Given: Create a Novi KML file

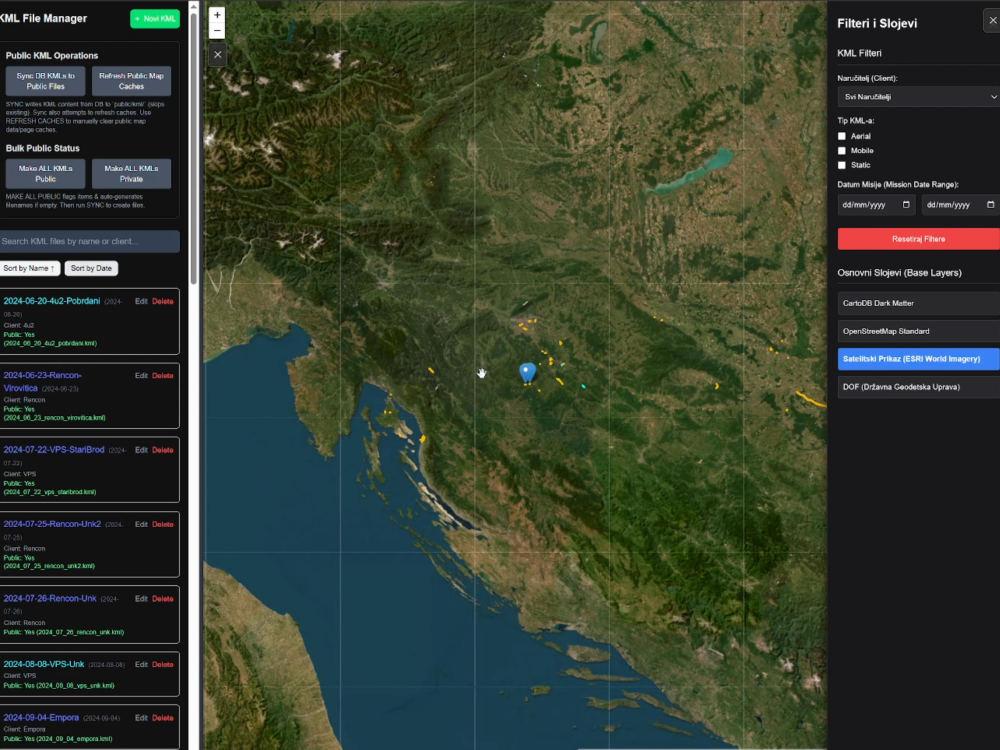Looking at the screenshot, I should point(155,18).
